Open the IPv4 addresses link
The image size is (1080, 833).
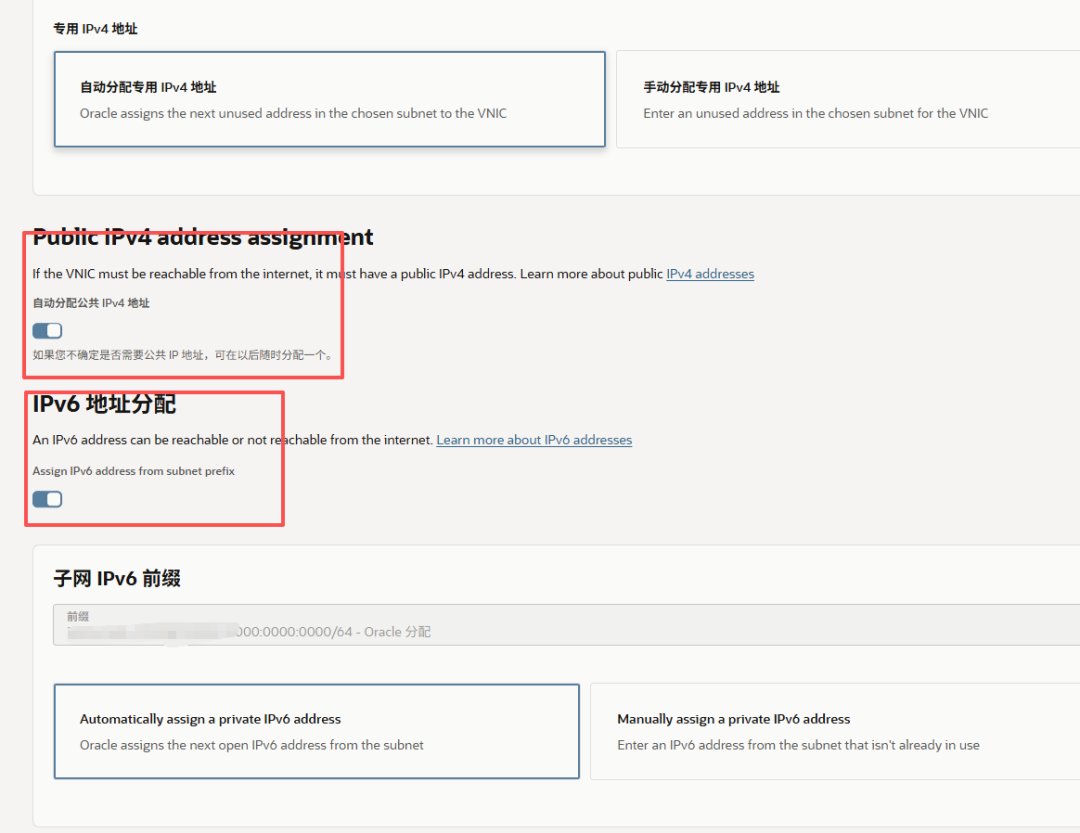pos(710,274)
